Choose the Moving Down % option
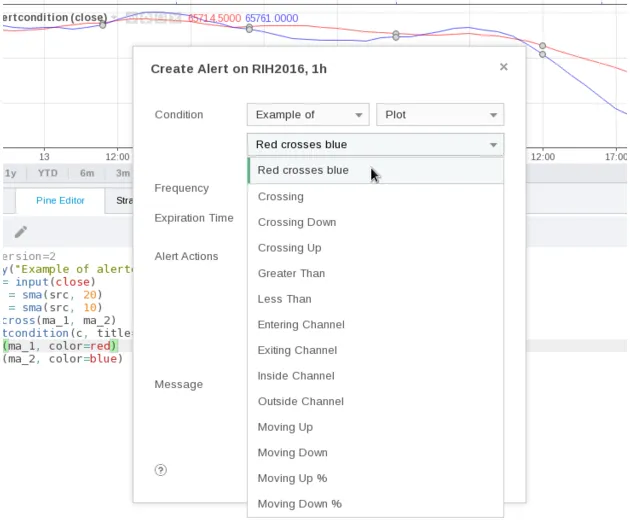Screen dimensions: 630x520 tap(299, 504)
